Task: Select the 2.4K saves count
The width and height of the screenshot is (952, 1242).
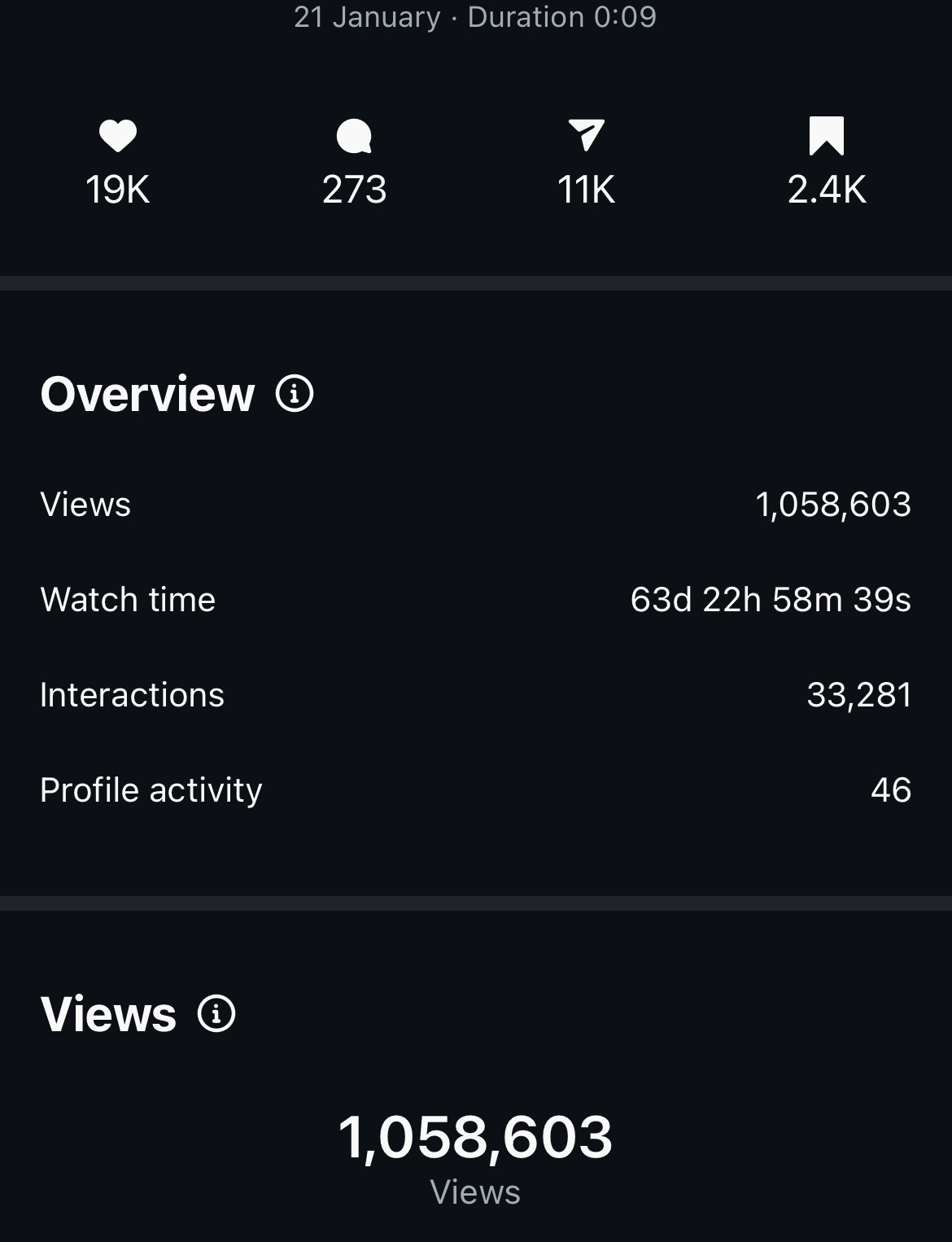Action: click(827, 190)
